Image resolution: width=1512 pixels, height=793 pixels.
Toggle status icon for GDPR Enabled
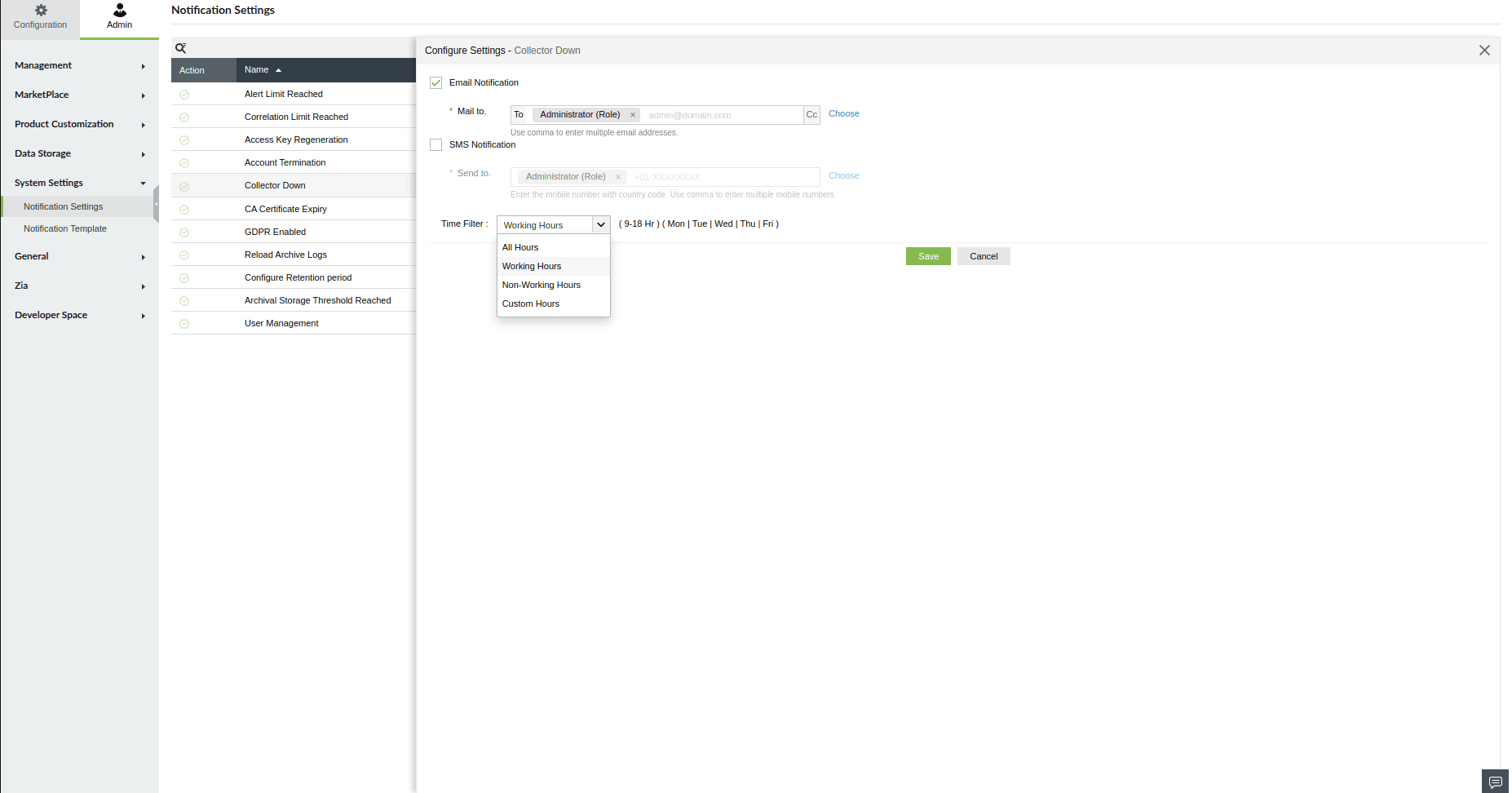pos(184,233)
